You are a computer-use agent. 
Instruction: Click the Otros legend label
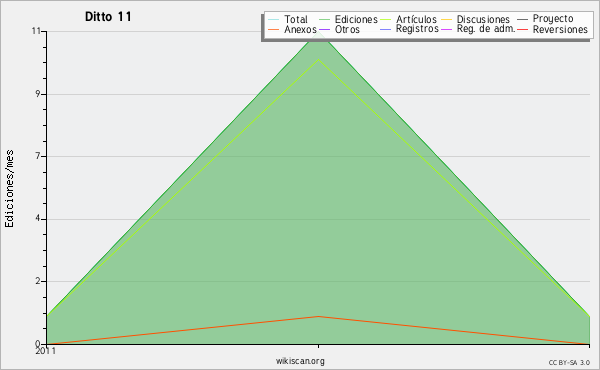(347, 29)
